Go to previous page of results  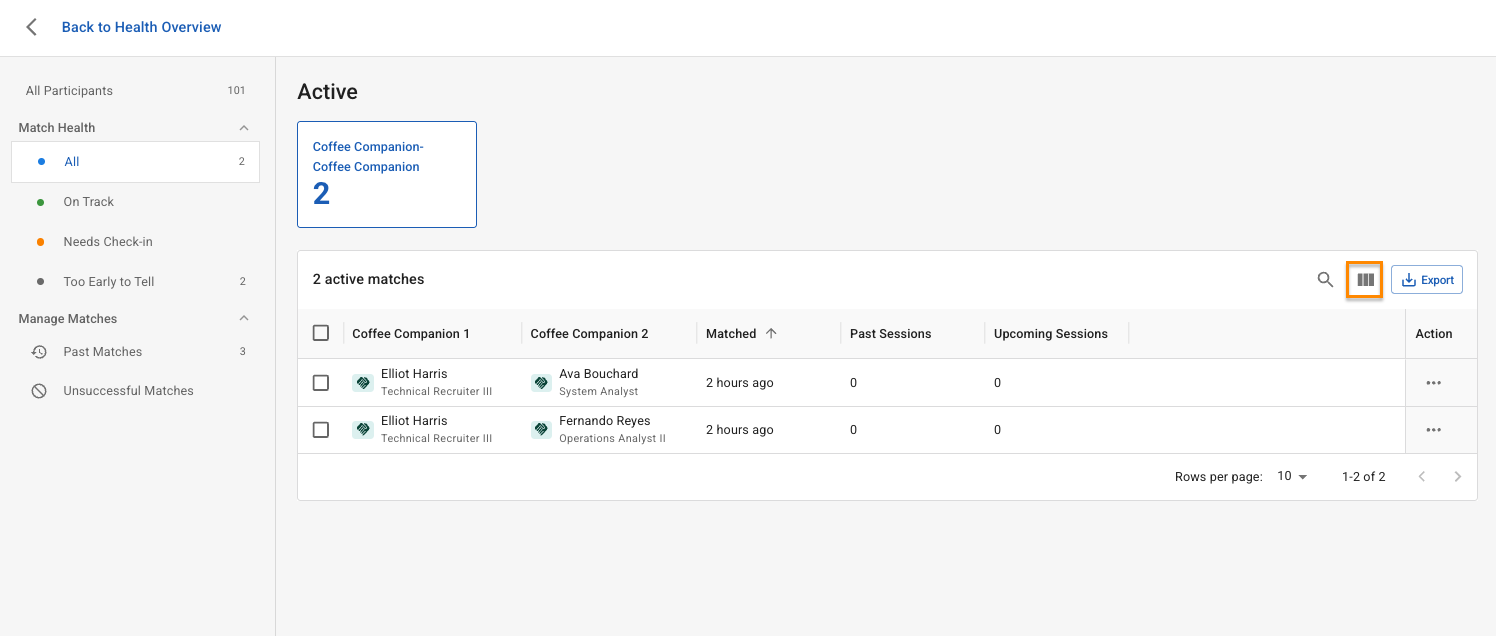(x=1421, y=477)
